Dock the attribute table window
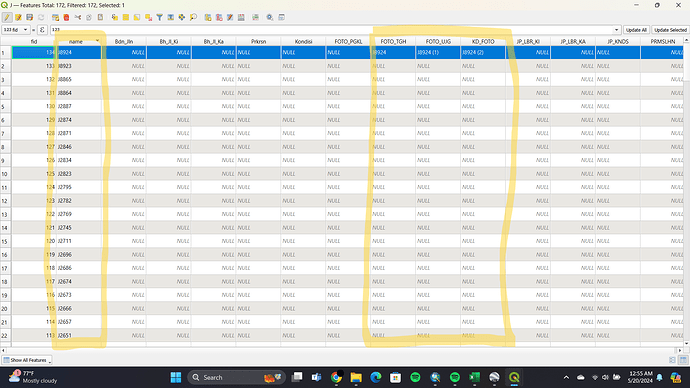Viewport: 690px width, 388px height. tap(282, 18)
